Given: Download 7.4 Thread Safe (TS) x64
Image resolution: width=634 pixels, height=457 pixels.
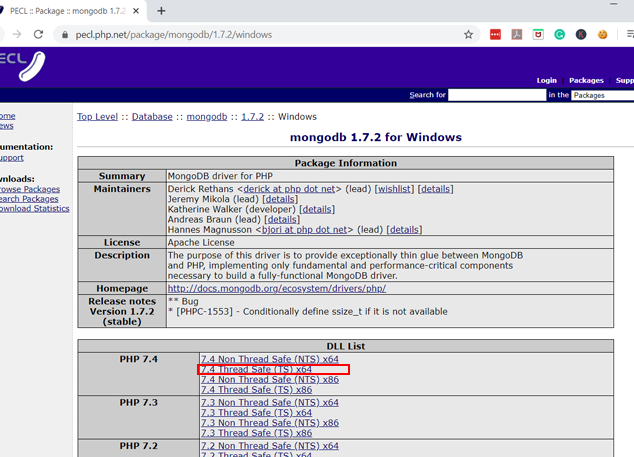Looking at the screenshot, I should pos(256,369).
